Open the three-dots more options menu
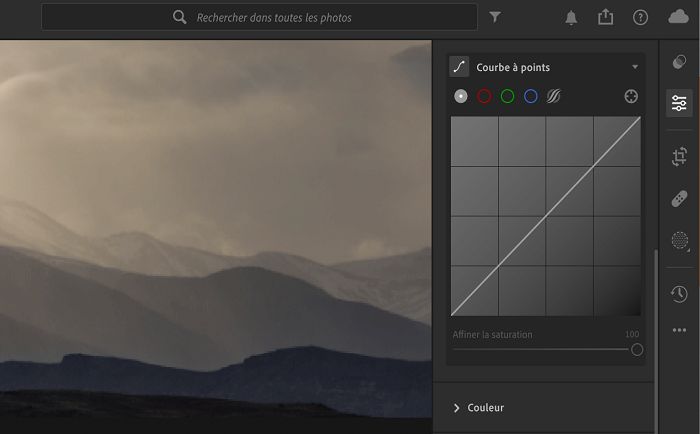This screenshot has height=434, width=700. (x=679, y=330)
